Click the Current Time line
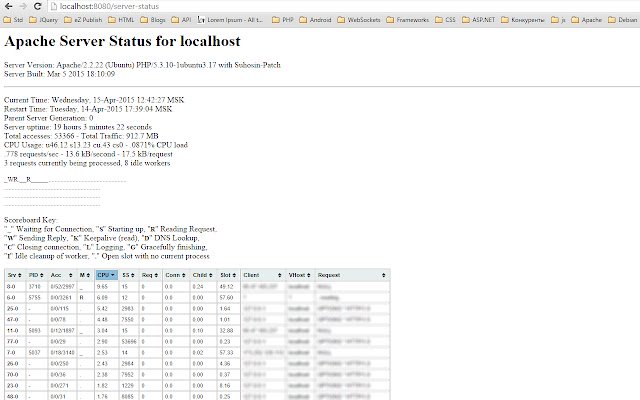The height and width of the screenshot is (400, 640). coord(94,100)
